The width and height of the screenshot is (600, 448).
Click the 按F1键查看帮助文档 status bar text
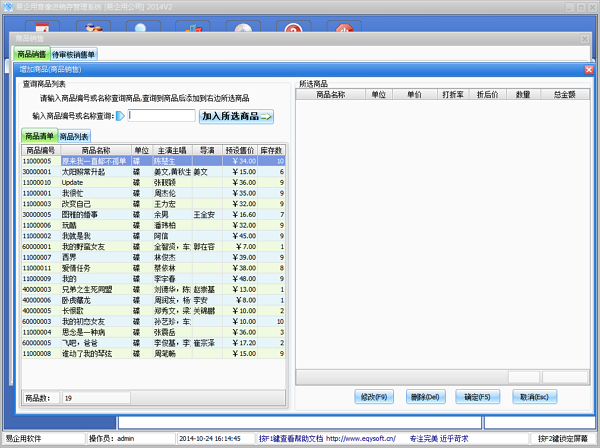coord(291,438)
